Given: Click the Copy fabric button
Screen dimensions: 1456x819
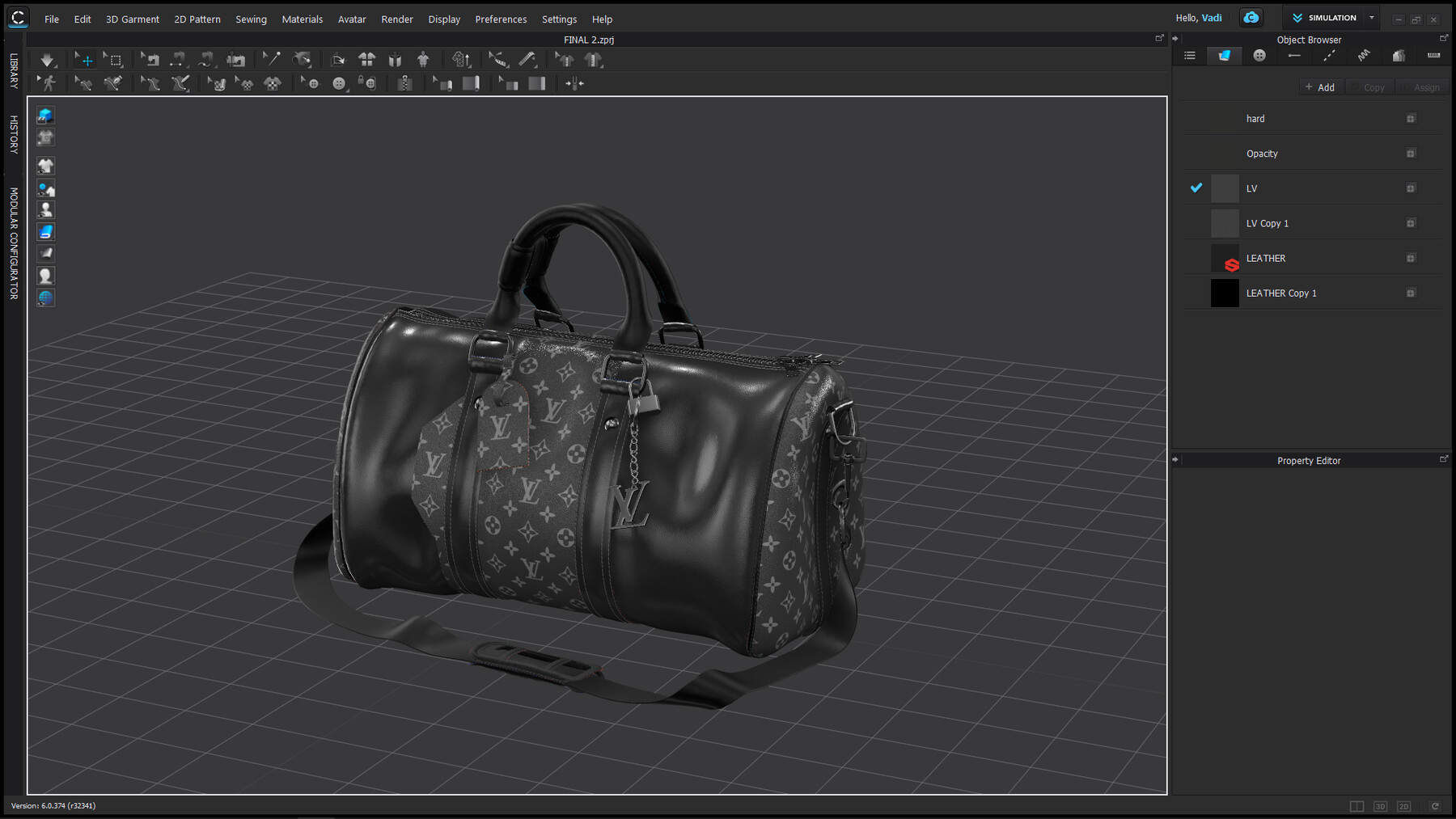Looking at the screenshot, I should pos(1369,87).
